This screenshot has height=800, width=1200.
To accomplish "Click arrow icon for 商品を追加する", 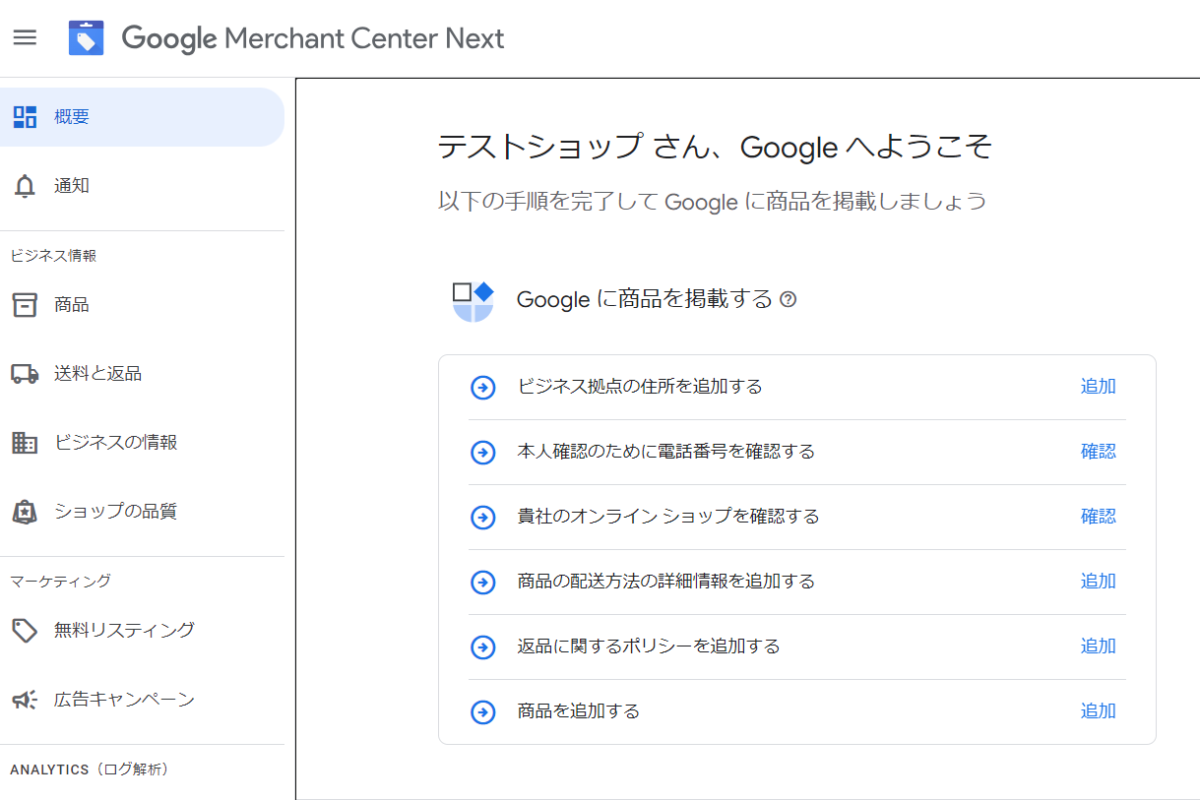I will 483,712.
